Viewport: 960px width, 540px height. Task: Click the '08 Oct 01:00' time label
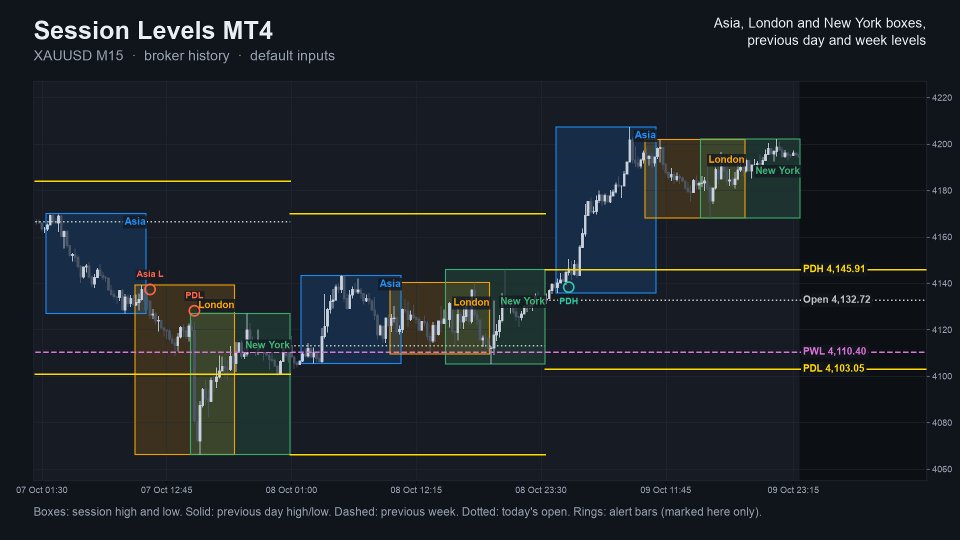291,490
